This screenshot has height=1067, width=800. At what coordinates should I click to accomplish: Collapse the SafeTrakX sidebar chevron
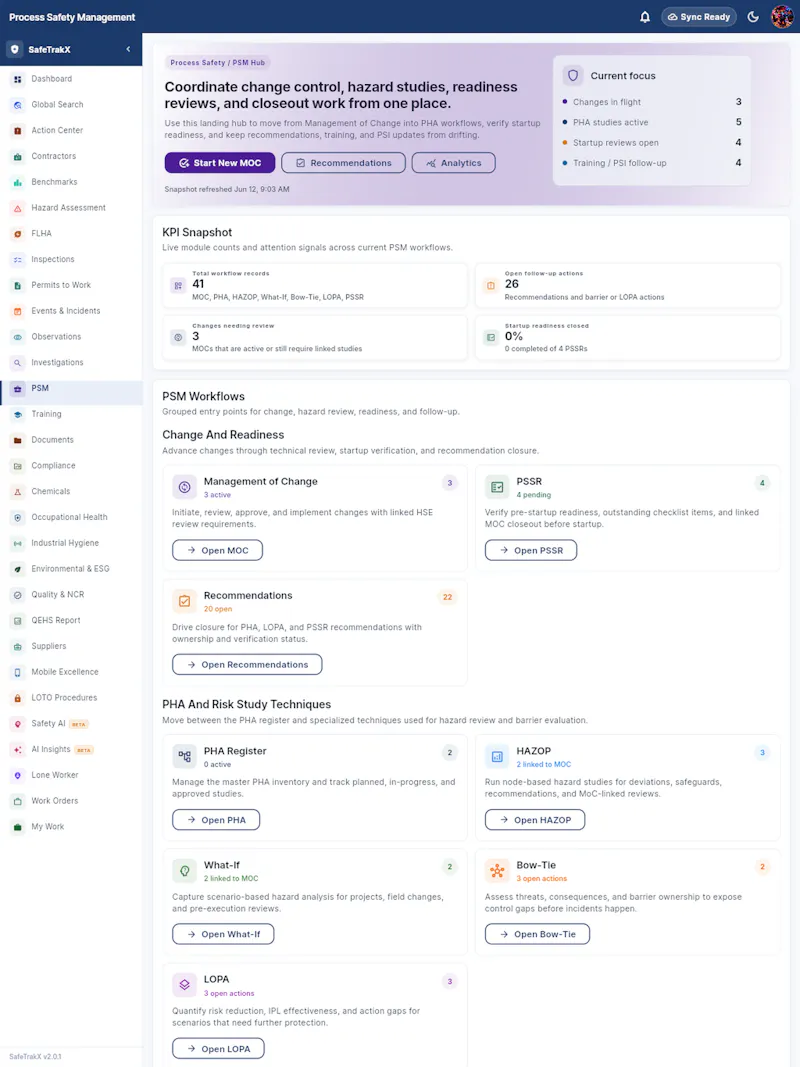coord(128,49)
